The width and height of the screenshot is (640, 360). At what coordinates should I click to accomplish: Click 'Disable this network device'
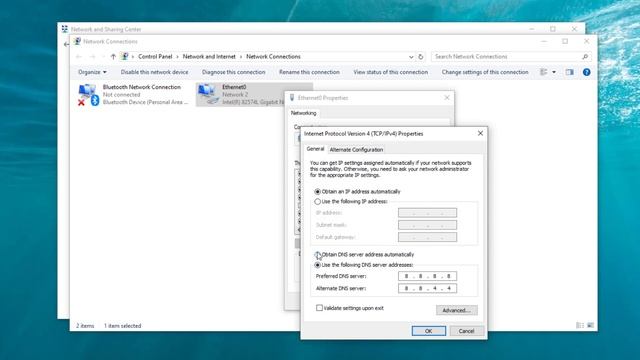[154, 72]
